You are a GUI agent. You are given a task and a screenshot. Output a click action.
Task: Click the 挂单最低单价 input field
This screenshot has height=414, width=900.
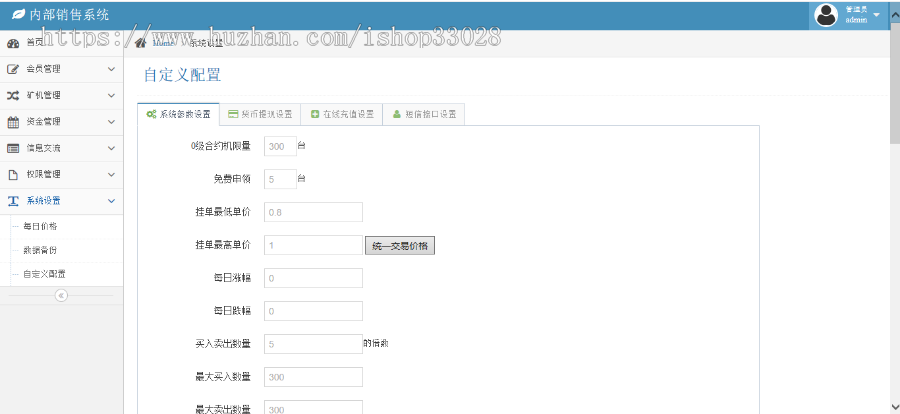(313, 212)
